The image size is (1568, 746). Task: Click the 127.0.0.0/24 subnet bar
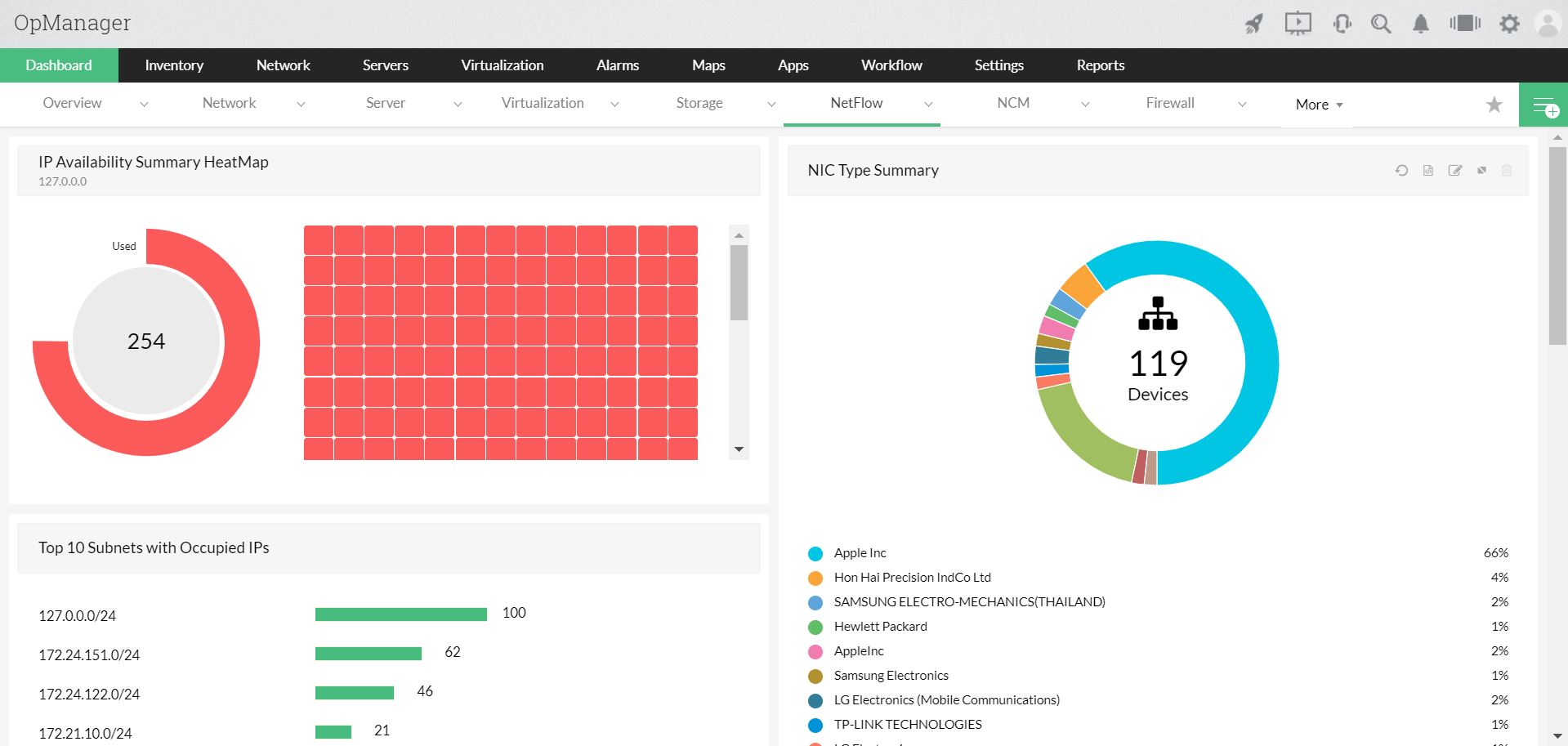[x=401, y=614]
